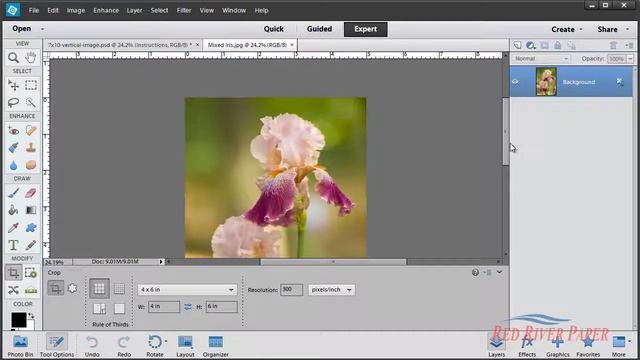
Task: Open the Organizer
Action: point(216,345)
